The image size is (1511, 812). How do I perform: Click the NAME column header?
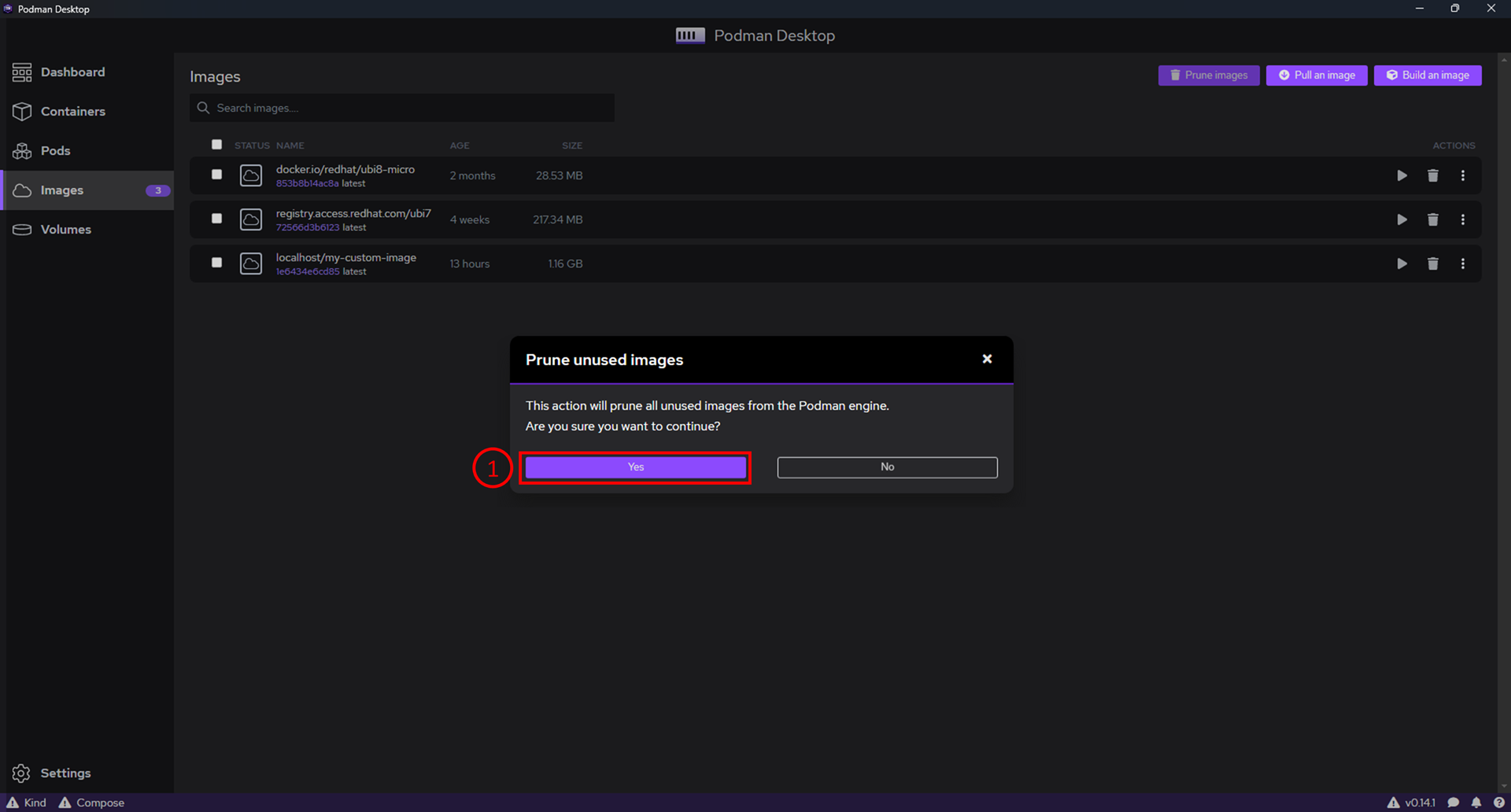pos(290,146)
